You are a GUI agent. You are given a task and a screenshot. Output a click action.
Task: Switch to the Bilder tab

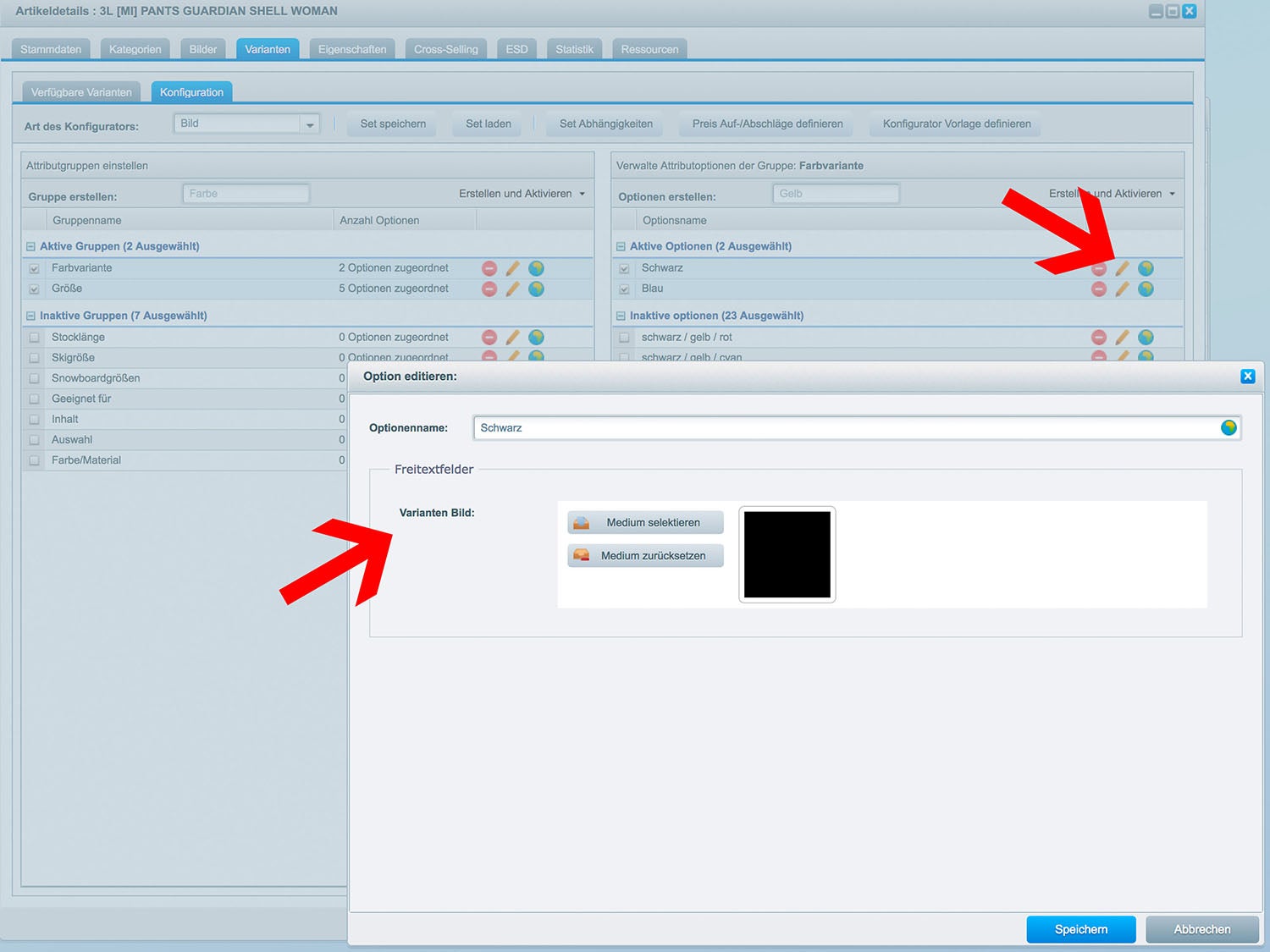click(x=203, y=49)
